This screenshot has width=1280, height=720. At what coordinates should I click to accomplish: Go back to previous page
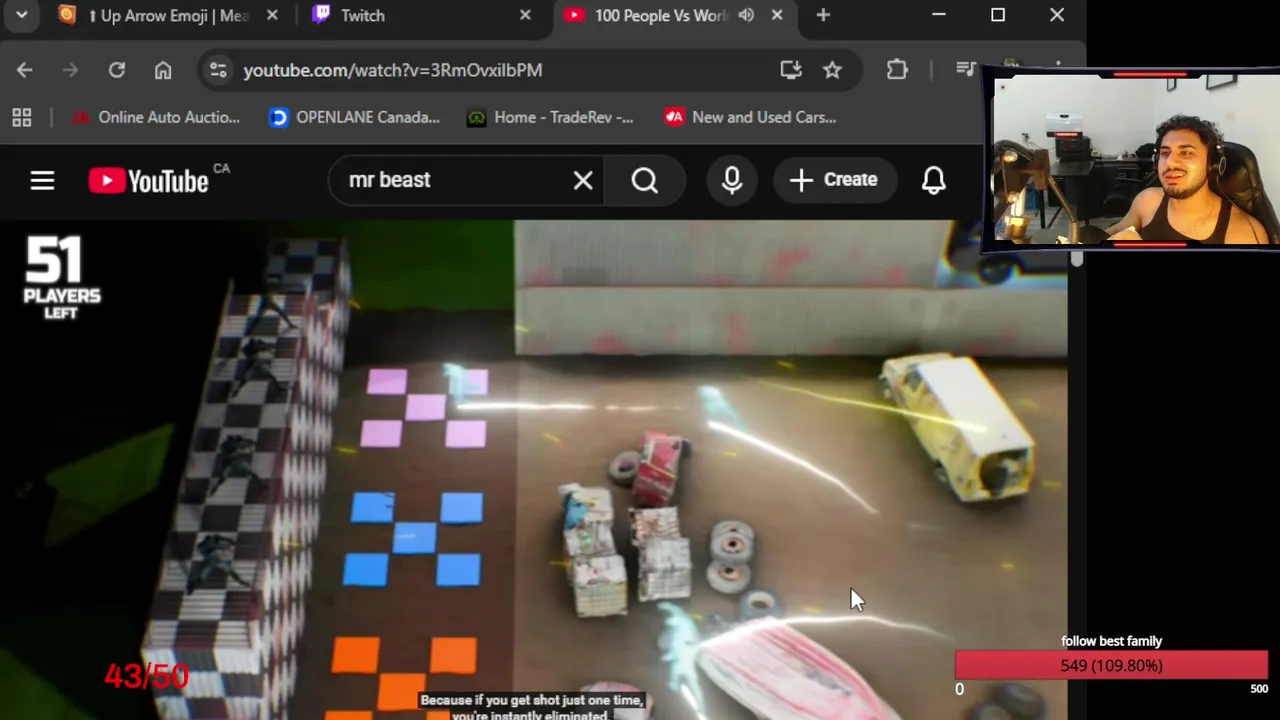click(x=25, y=70)
